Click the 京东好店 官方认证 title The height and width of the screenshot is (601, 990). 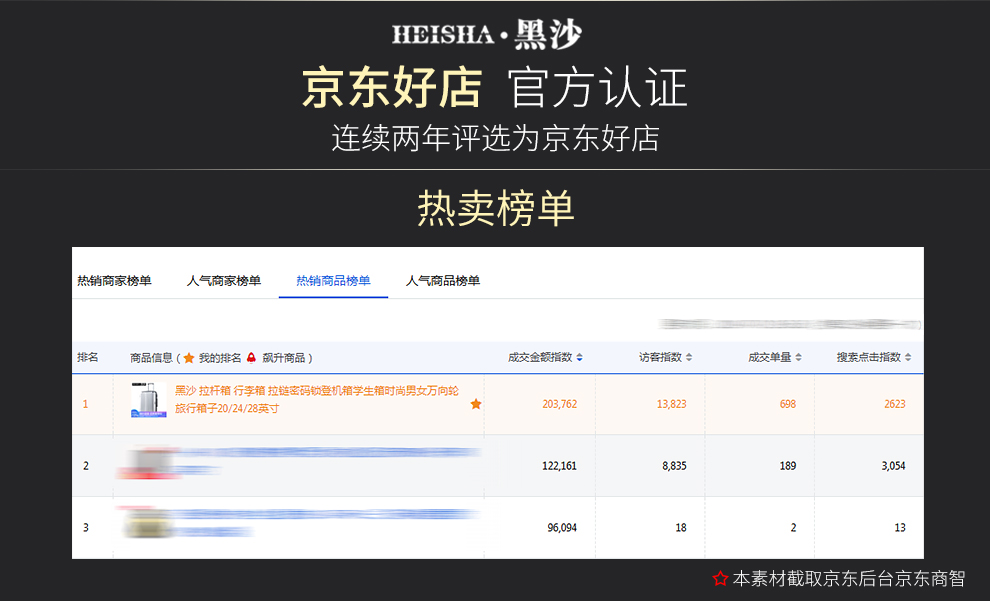click(495, 88)
